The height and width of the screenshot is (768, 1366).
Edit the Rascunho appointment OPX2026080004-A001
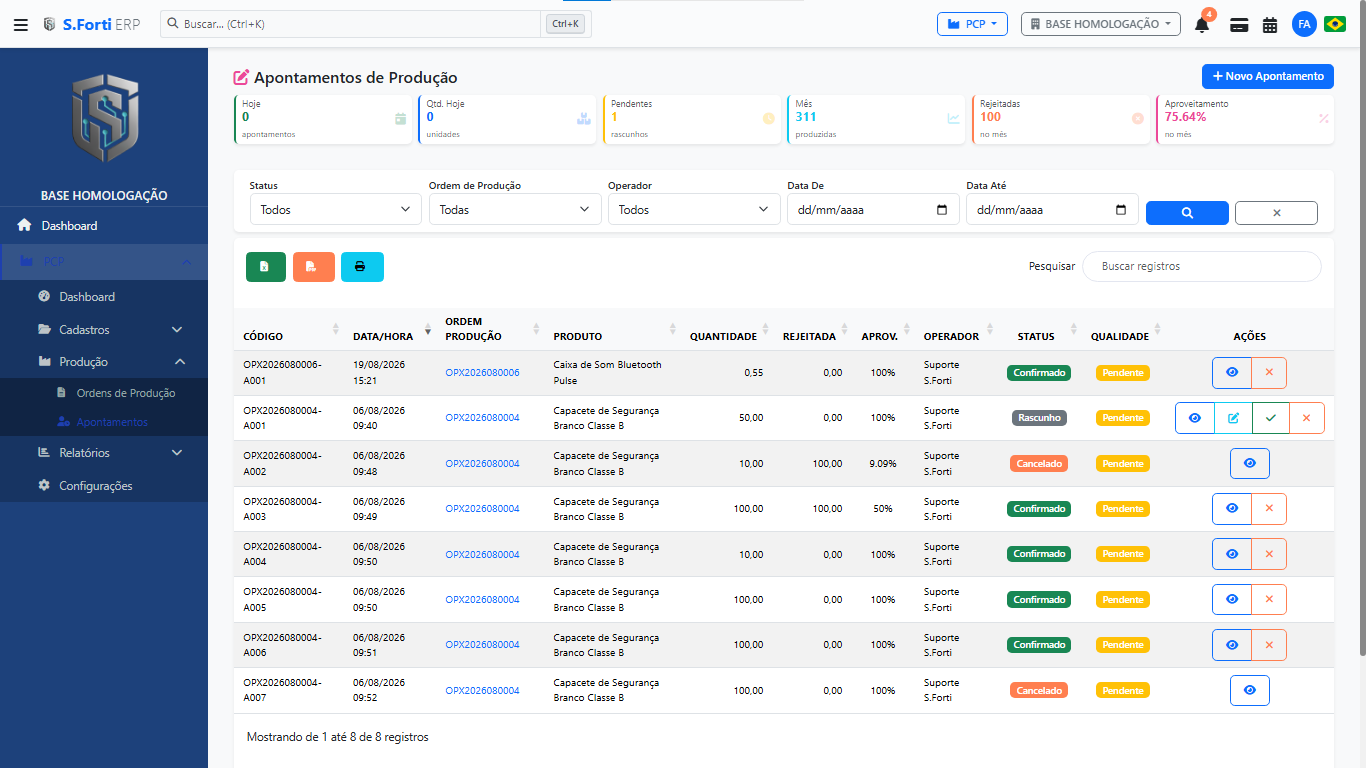tap(1233, 418)
